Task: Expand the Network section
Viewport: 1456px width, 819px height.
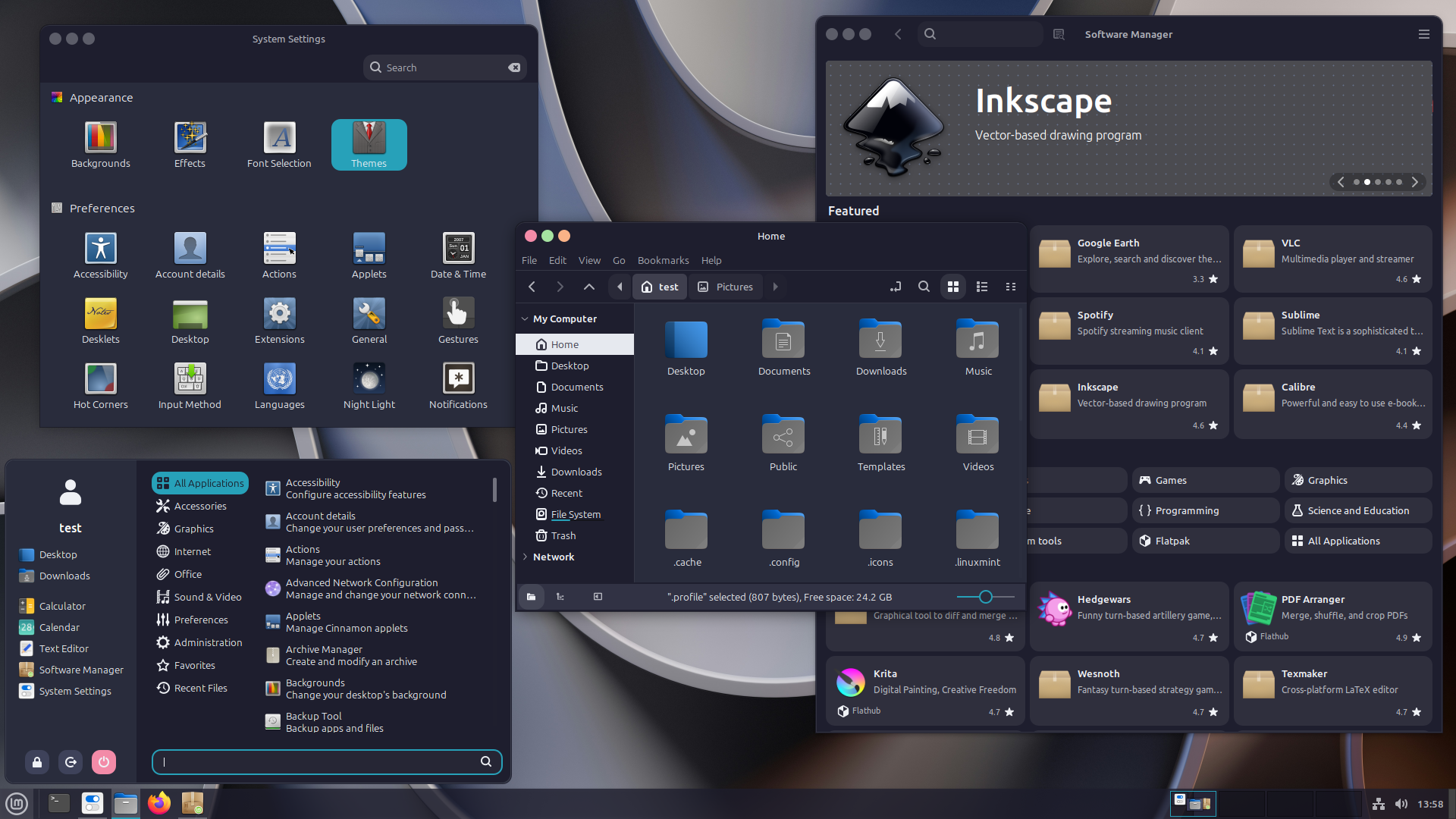Action: 525,557
